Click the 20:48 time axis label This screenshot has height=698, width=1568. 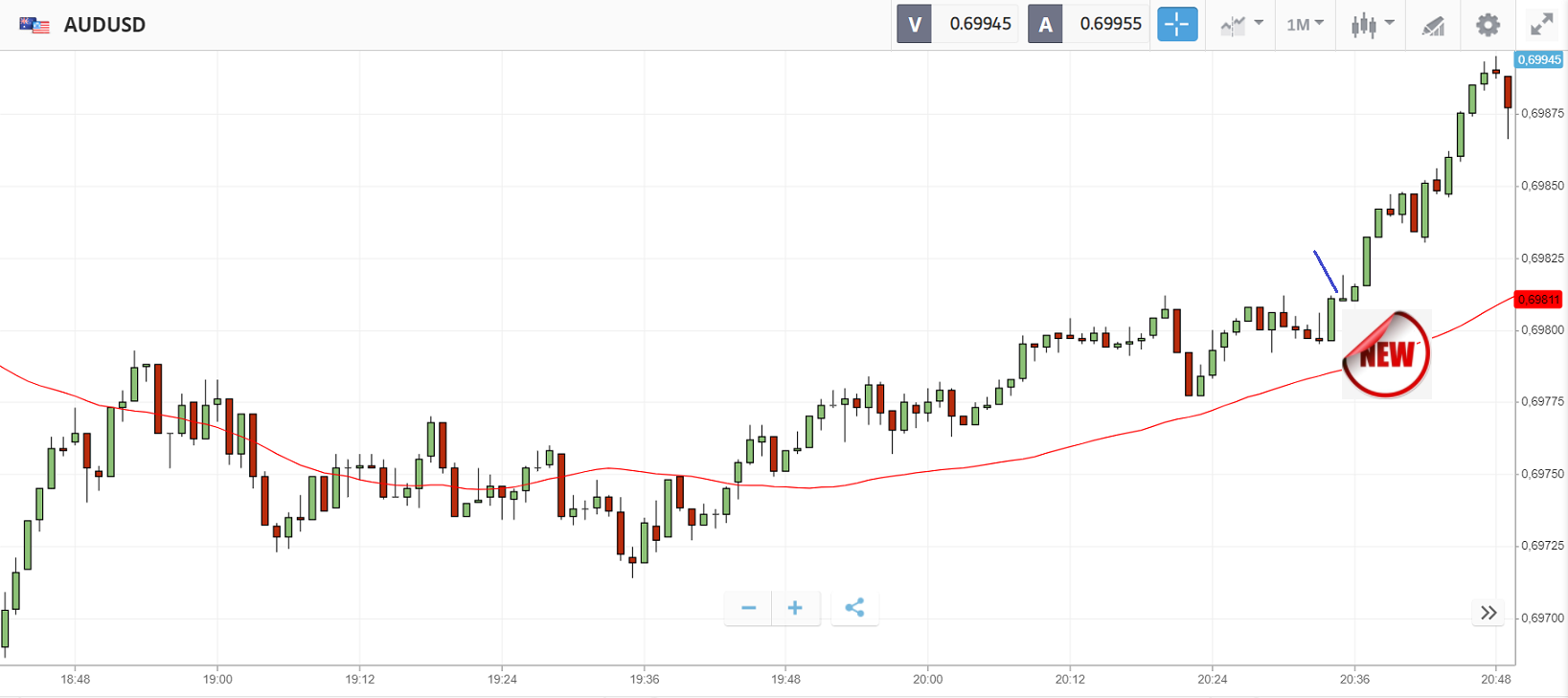[x=1496, y=680]
